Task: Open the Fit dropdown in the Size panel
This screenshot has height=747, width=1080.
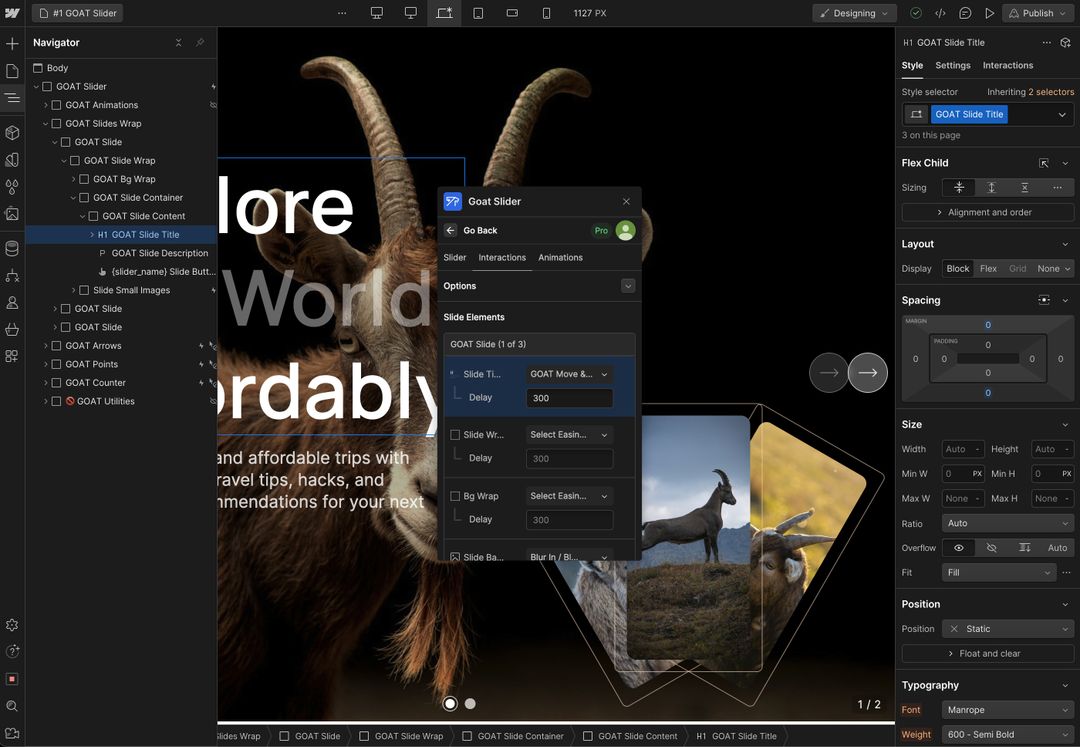Action: pyautogui.click(x=998, y=572)
